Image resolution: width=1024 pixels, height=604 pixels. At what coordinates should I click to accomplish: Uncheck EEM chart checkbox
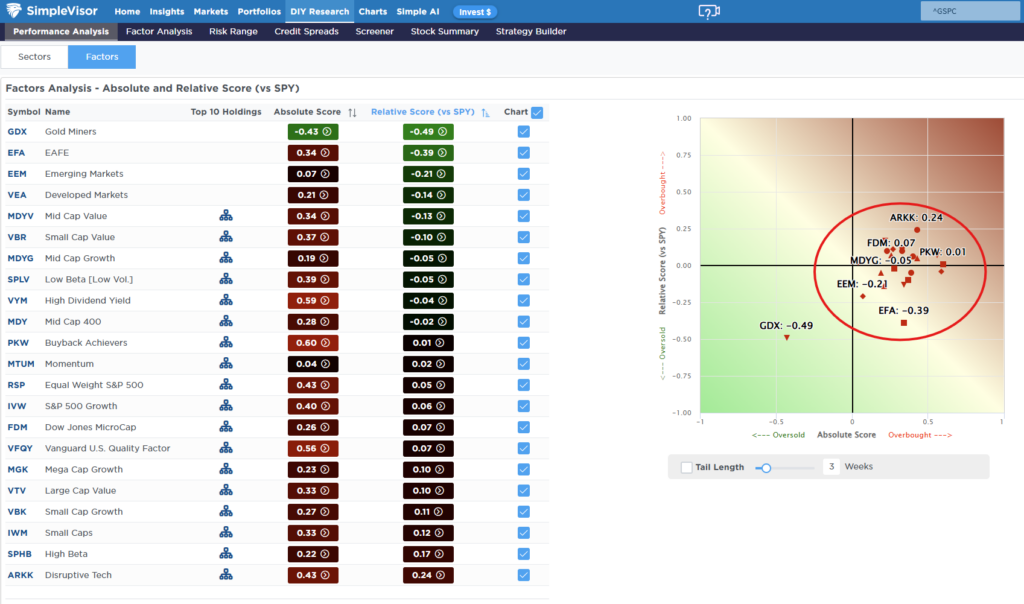(x=524, y=174)
